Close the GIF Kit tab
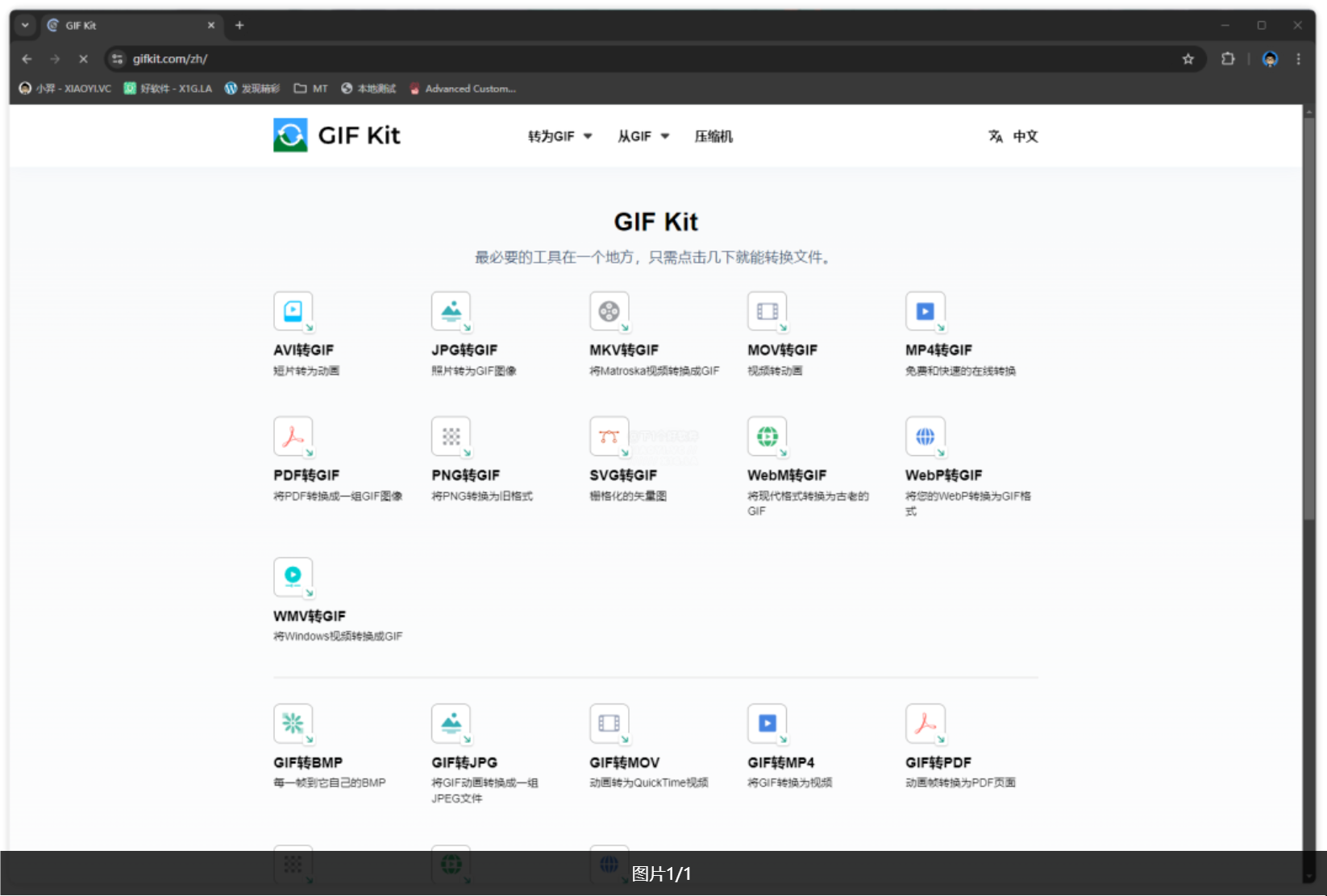Screen dimensions: 1327x896 [x=211, y=25]
